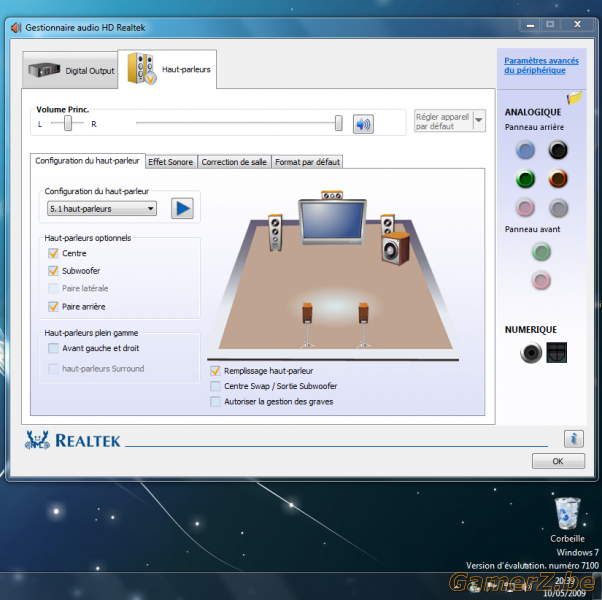
Task: Enable Avant gauche et droit full-range
Action: click(x=53, y=348)
